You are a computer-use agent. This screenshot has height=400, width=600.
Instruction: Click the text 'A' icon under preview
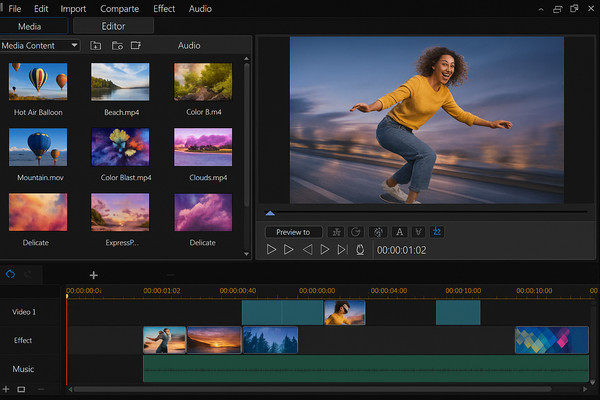point(399,232)
